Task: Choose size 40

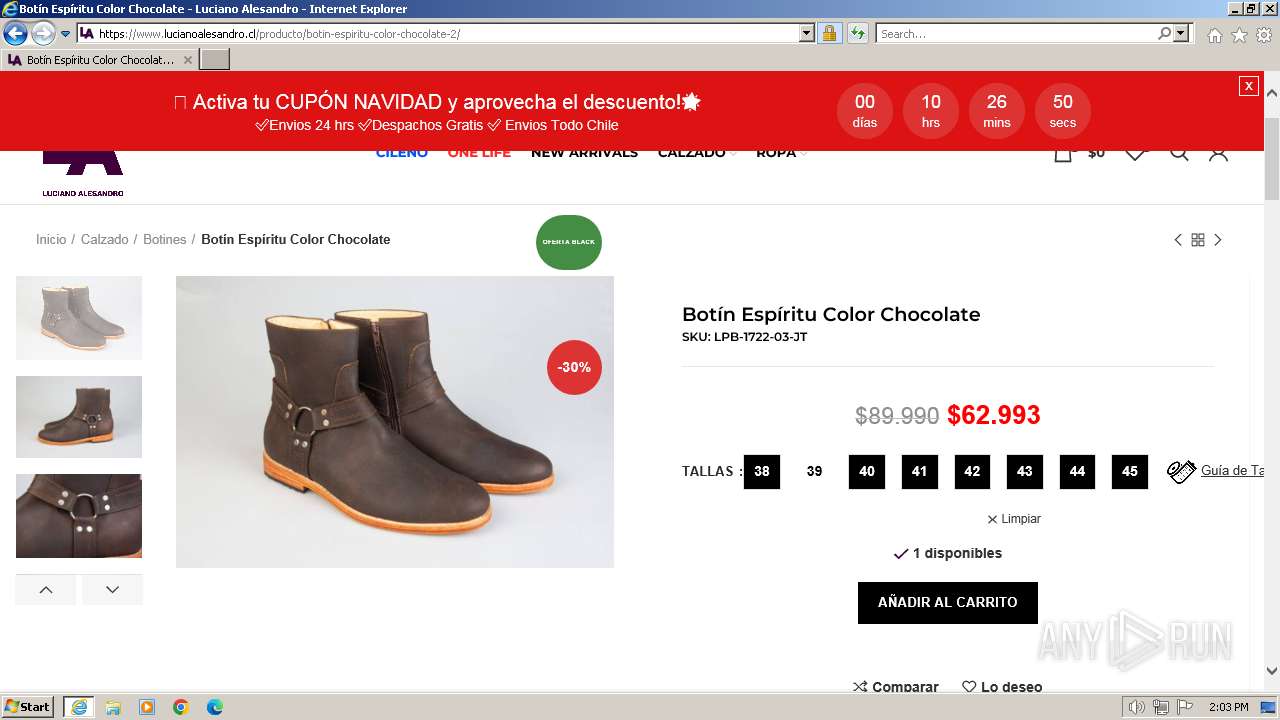Action: click(867, 471)
